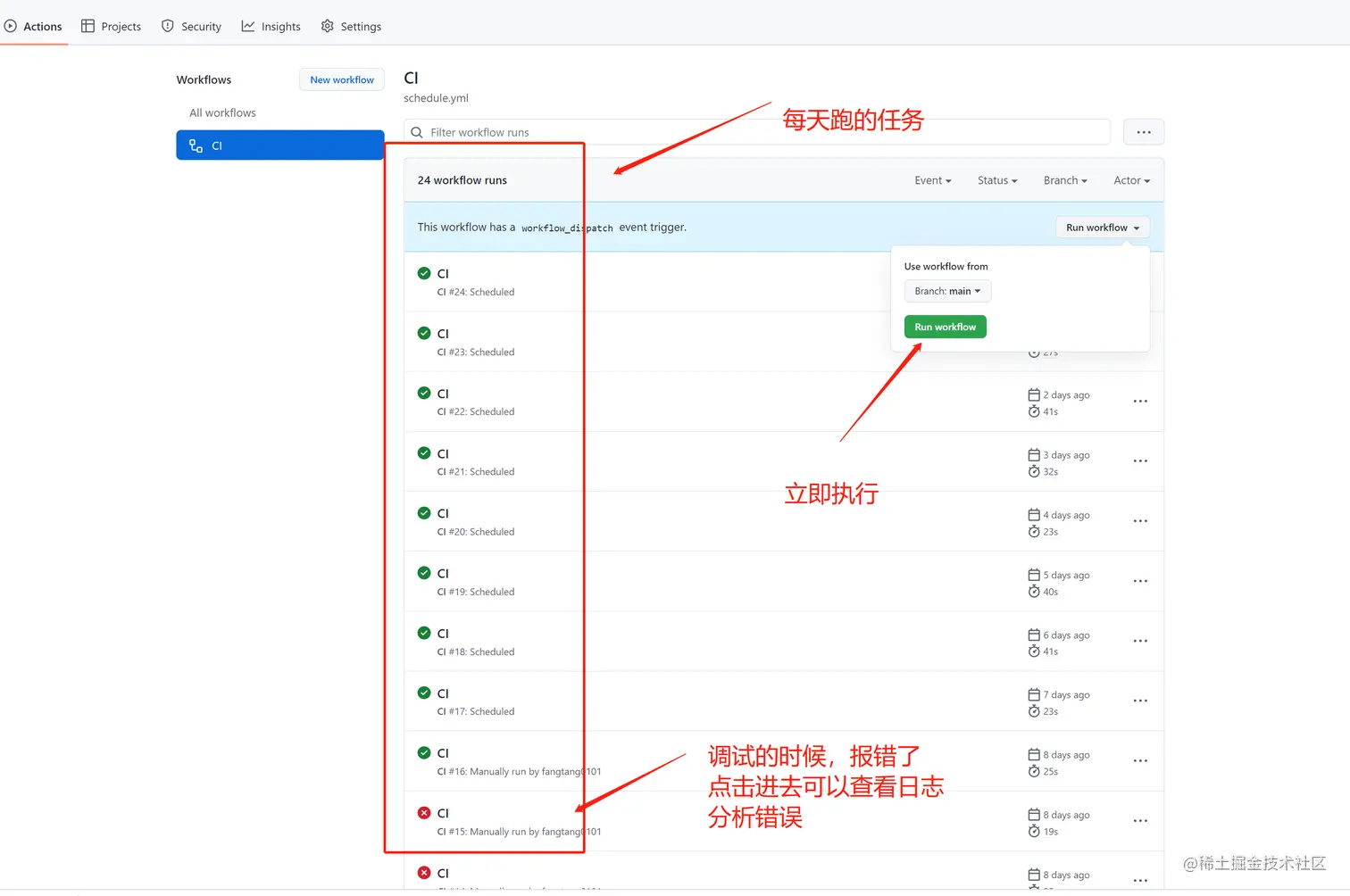
Task: Open options menu for run #21
Action: (1140, 461)
